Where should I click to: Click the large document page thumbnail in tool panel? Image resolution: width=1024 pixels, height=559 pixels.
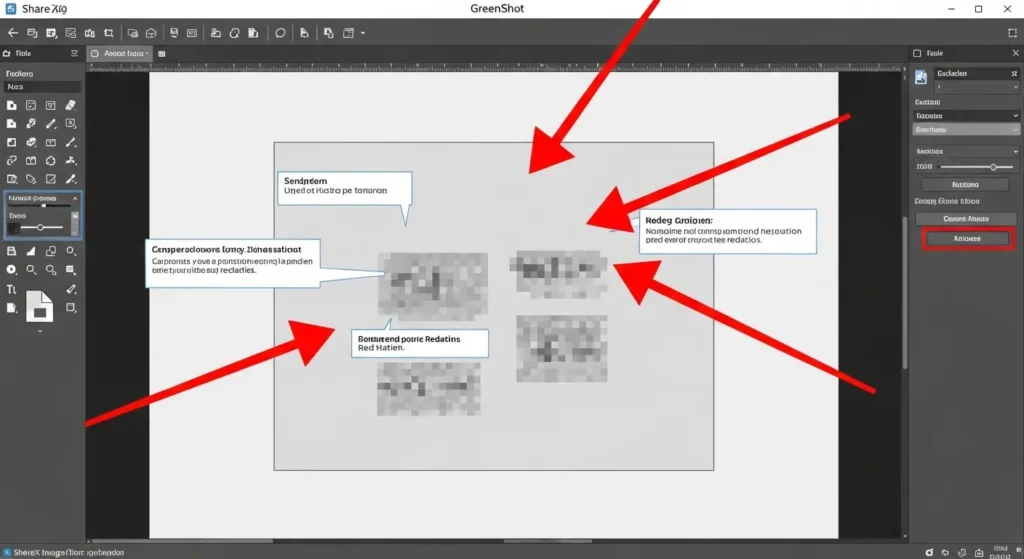coord(39,306)
